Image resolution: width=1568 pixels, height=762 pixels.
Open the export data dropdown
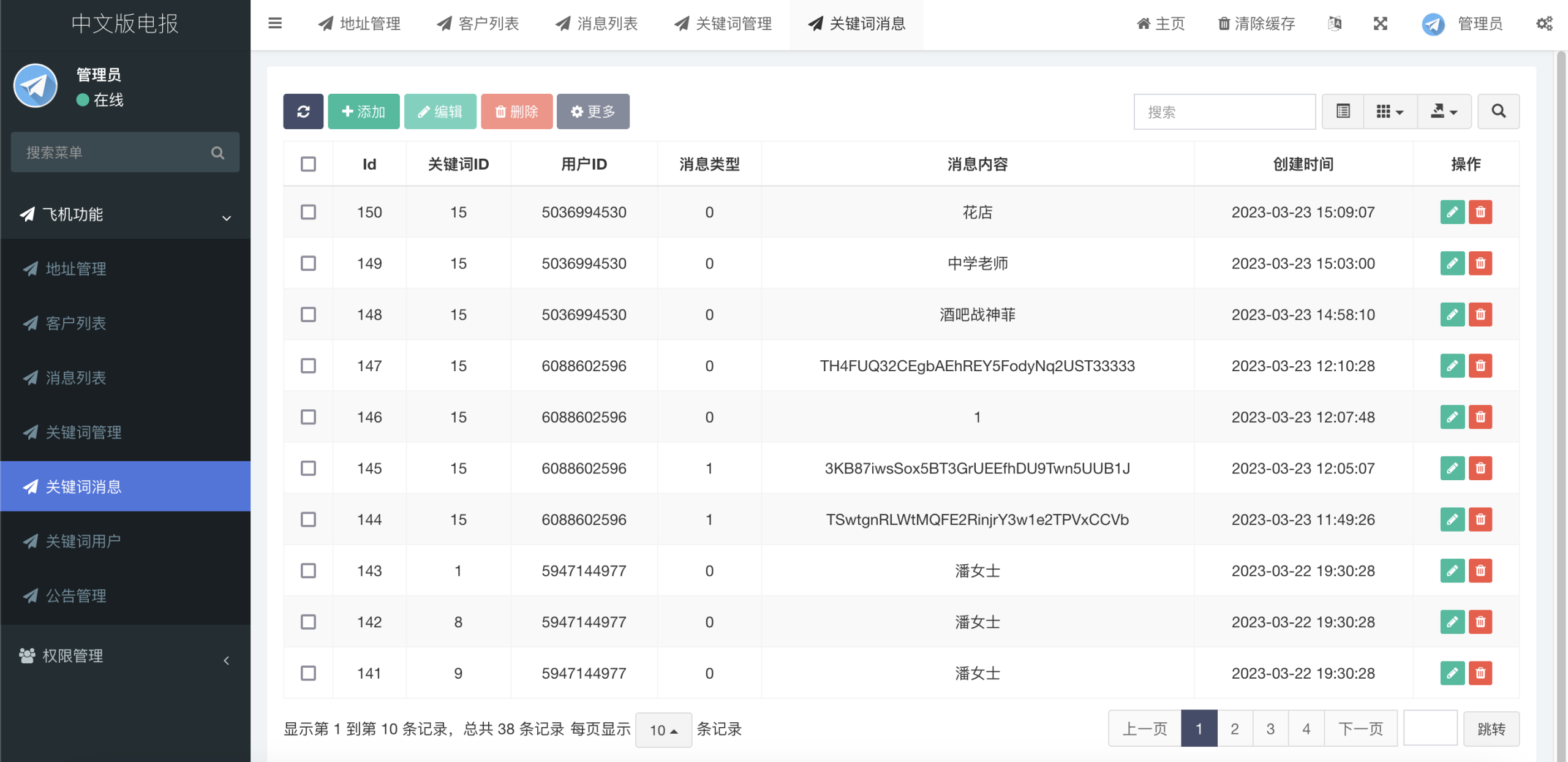point(1444,111)
